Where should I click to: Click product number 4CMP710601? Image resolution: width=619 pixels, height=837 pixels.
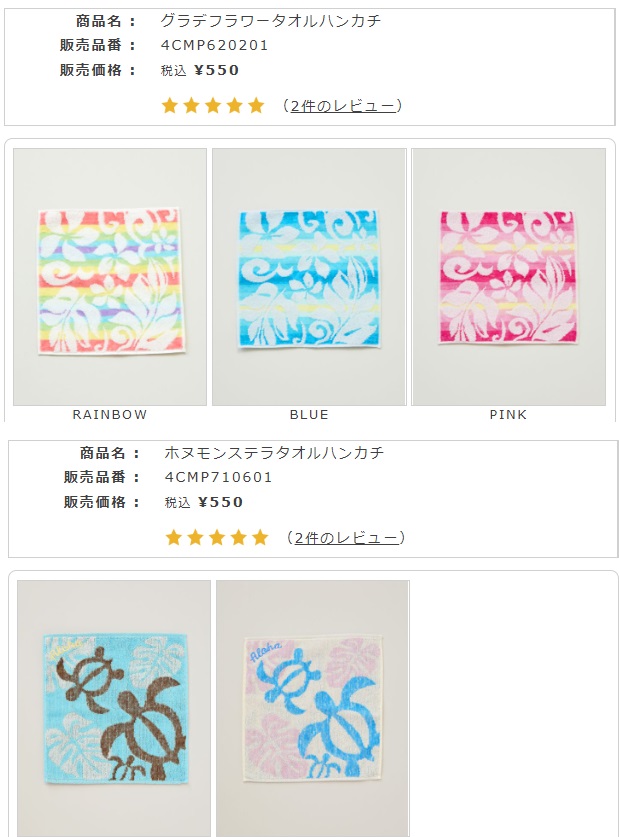click(218, 477)
